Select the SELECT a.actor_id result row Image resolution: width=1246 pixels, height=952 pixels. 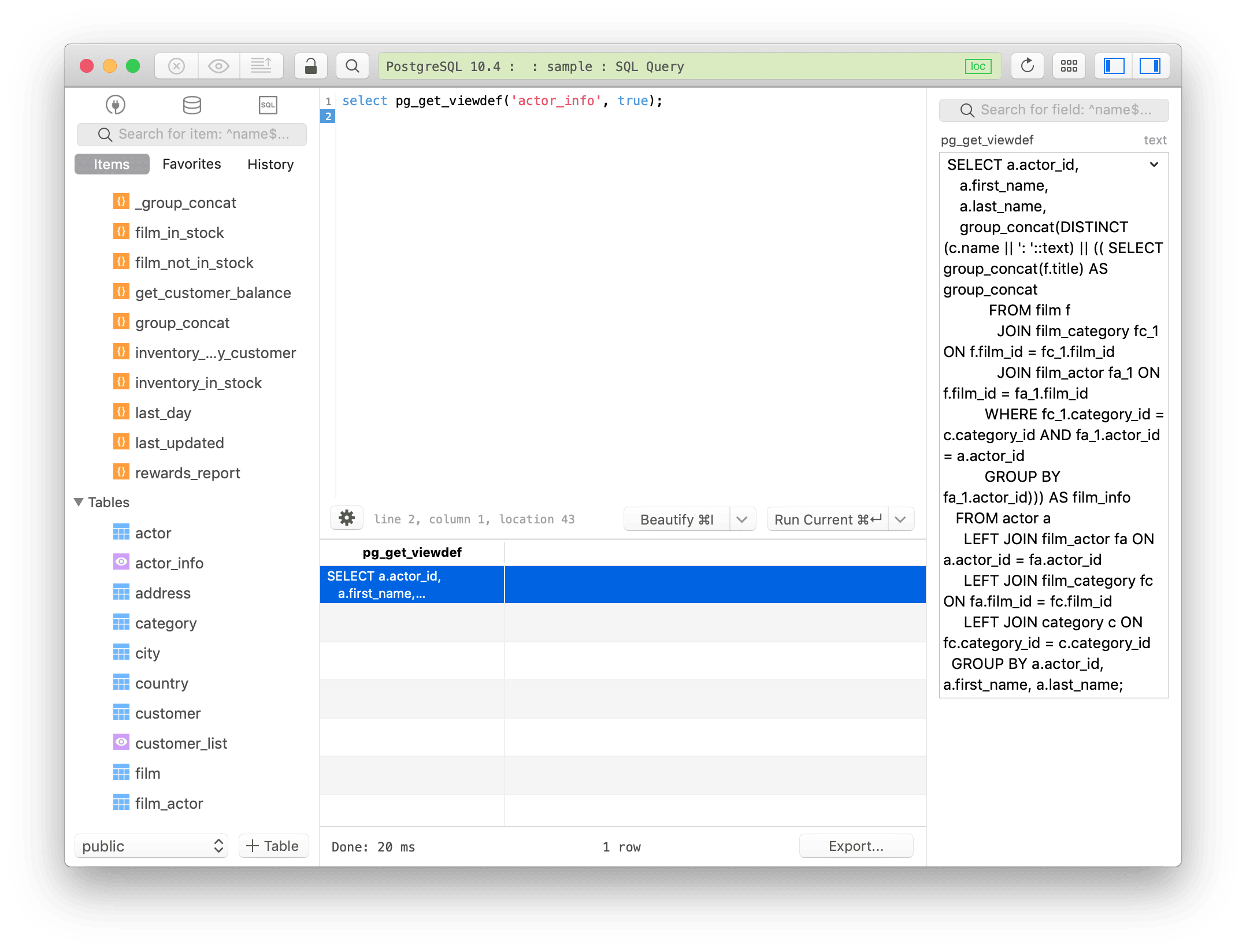click(x=622, y=585)
